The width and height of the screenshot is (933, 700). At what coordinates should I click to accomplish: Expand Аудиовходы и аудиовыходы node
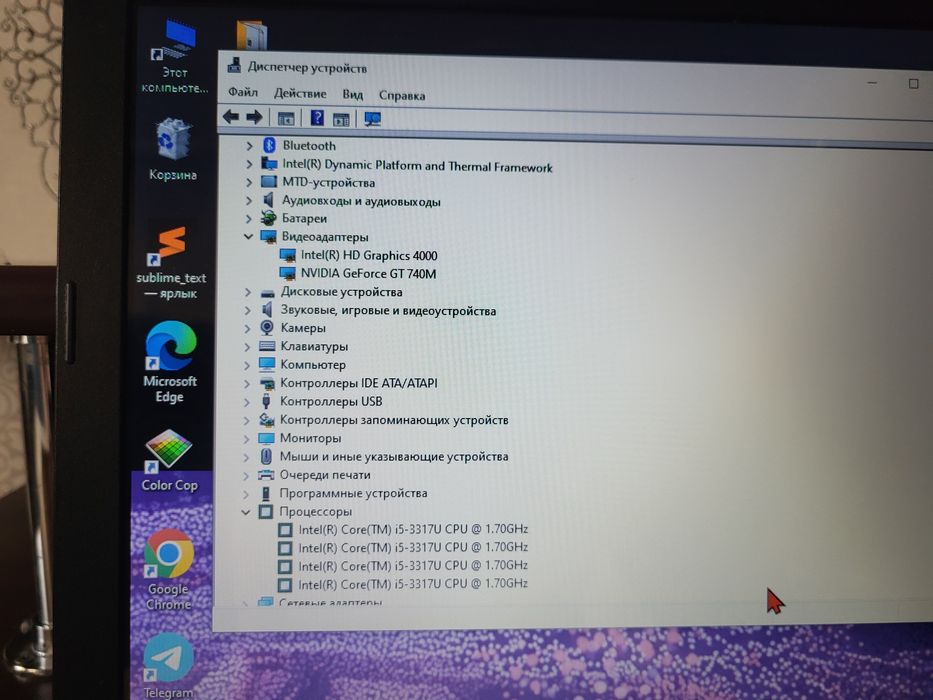[249, 200]
